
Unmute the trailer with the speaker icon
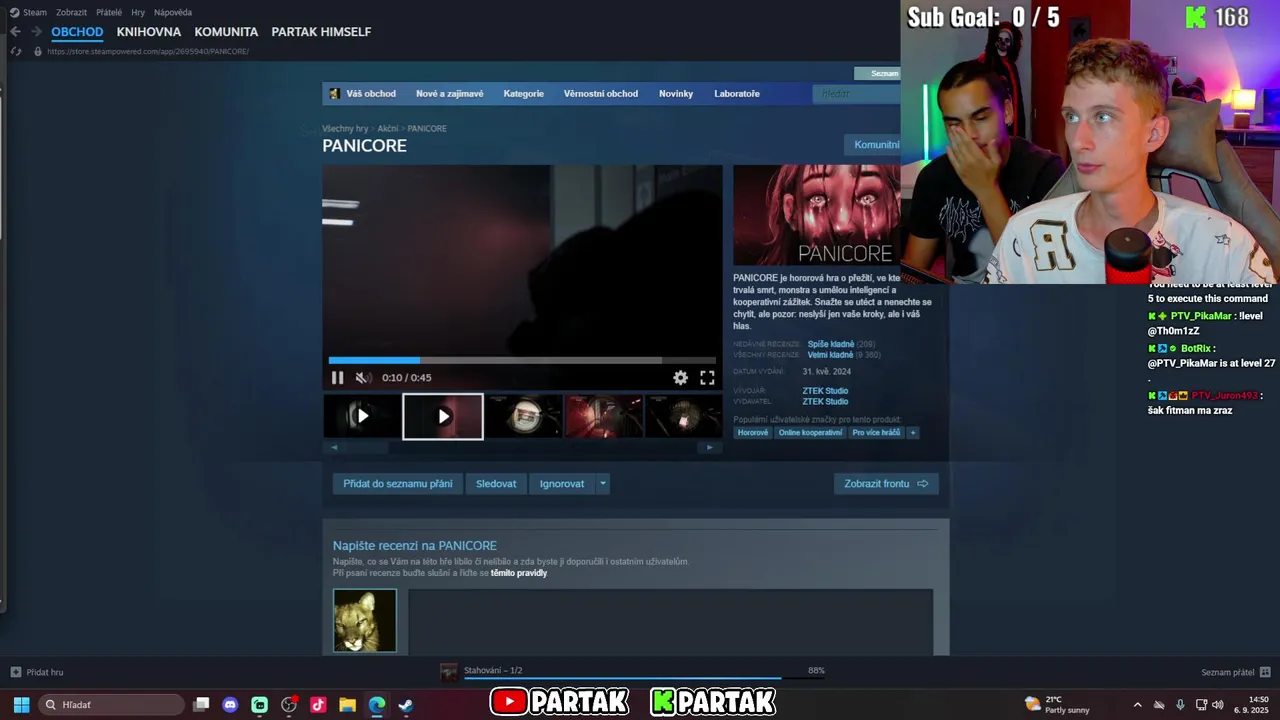click(x=364, y=378)
